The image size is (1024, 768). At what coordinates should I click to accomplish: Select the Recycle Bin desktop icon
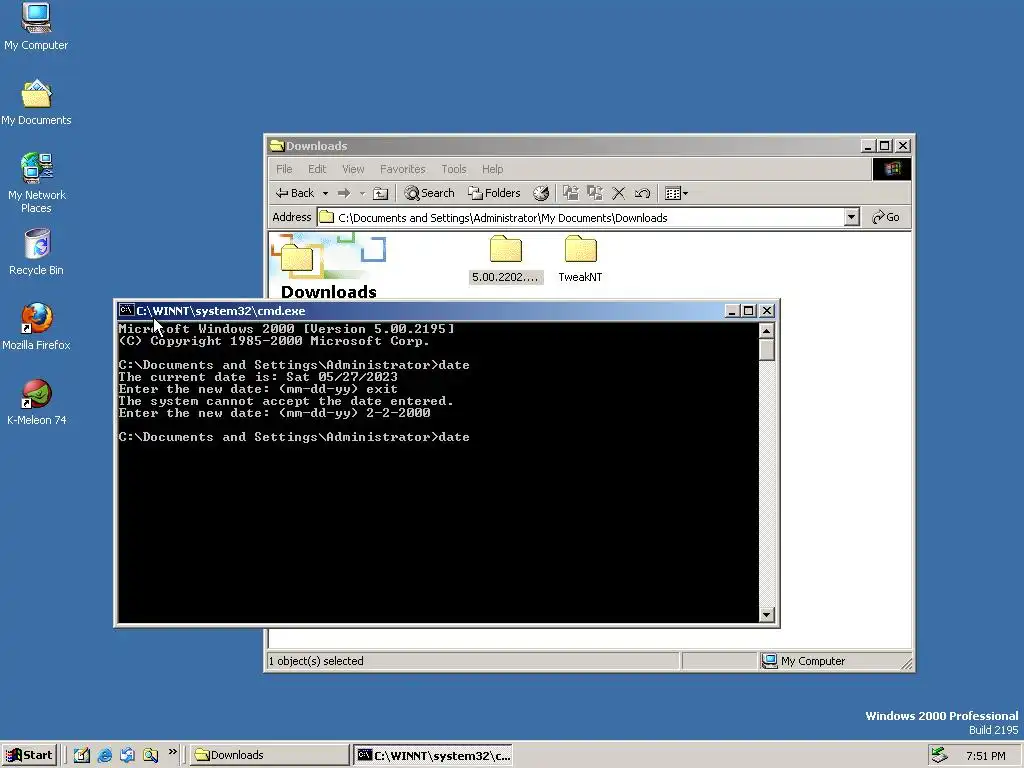tap(37, 252)
